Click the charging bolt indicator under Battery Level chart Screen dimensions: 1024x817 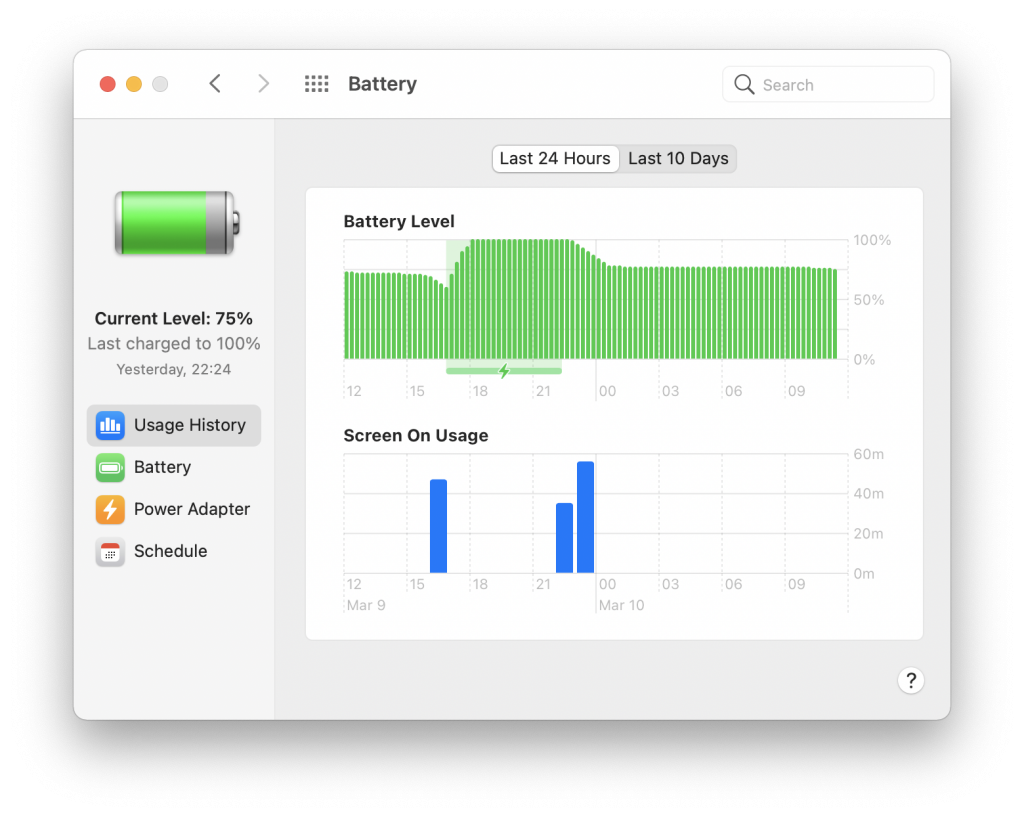(502, 370)
